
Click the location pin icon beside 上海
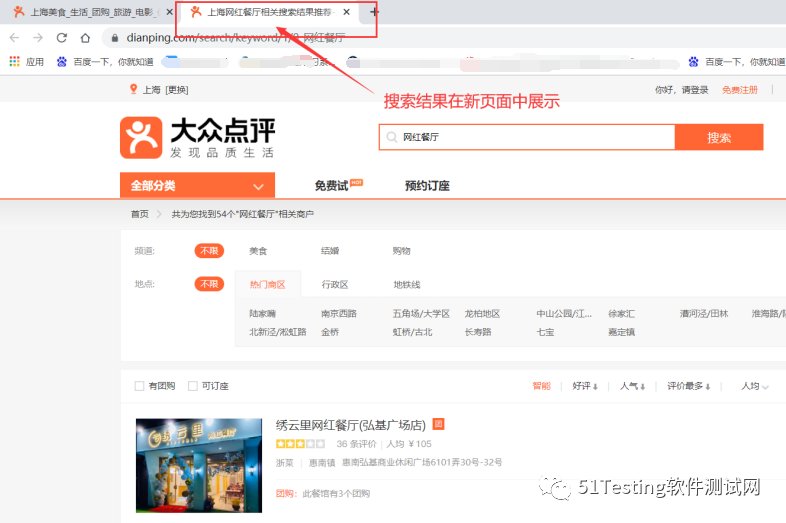(133, 89)
